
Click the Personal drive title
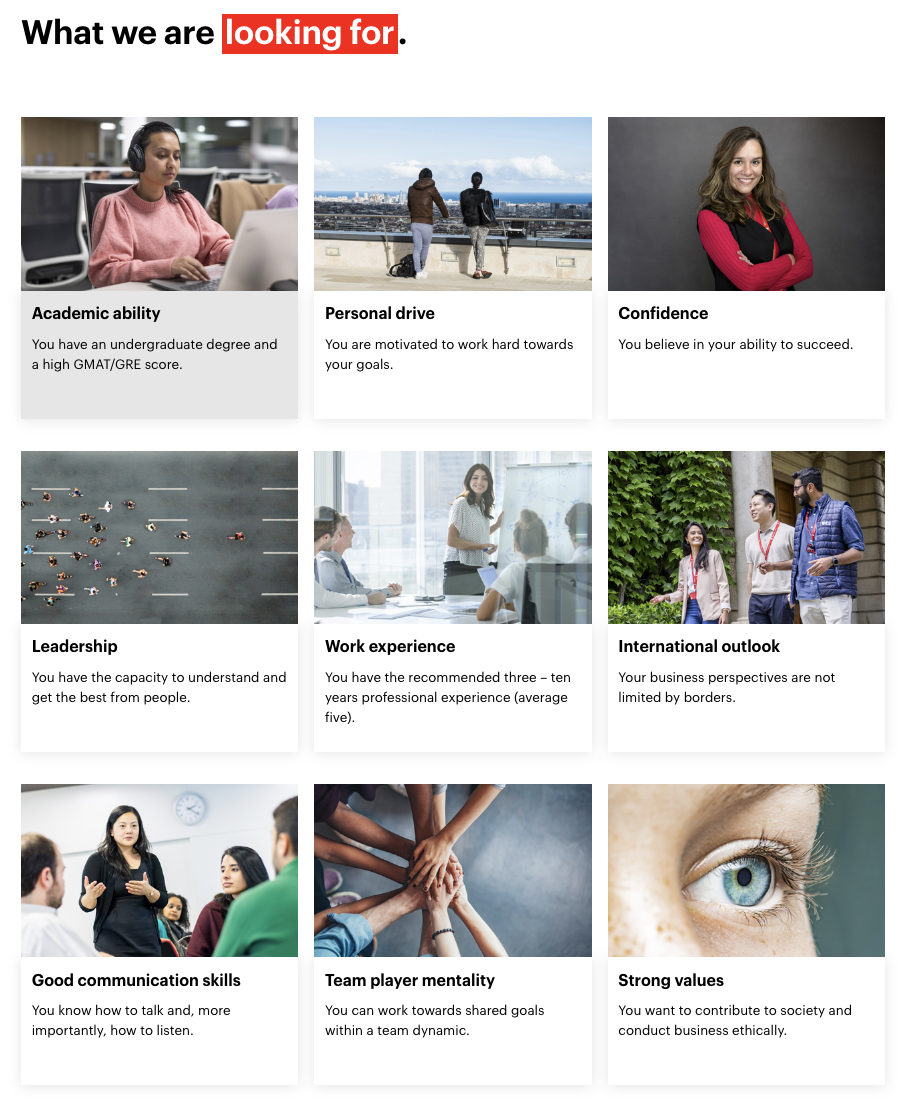pos(380,314)
